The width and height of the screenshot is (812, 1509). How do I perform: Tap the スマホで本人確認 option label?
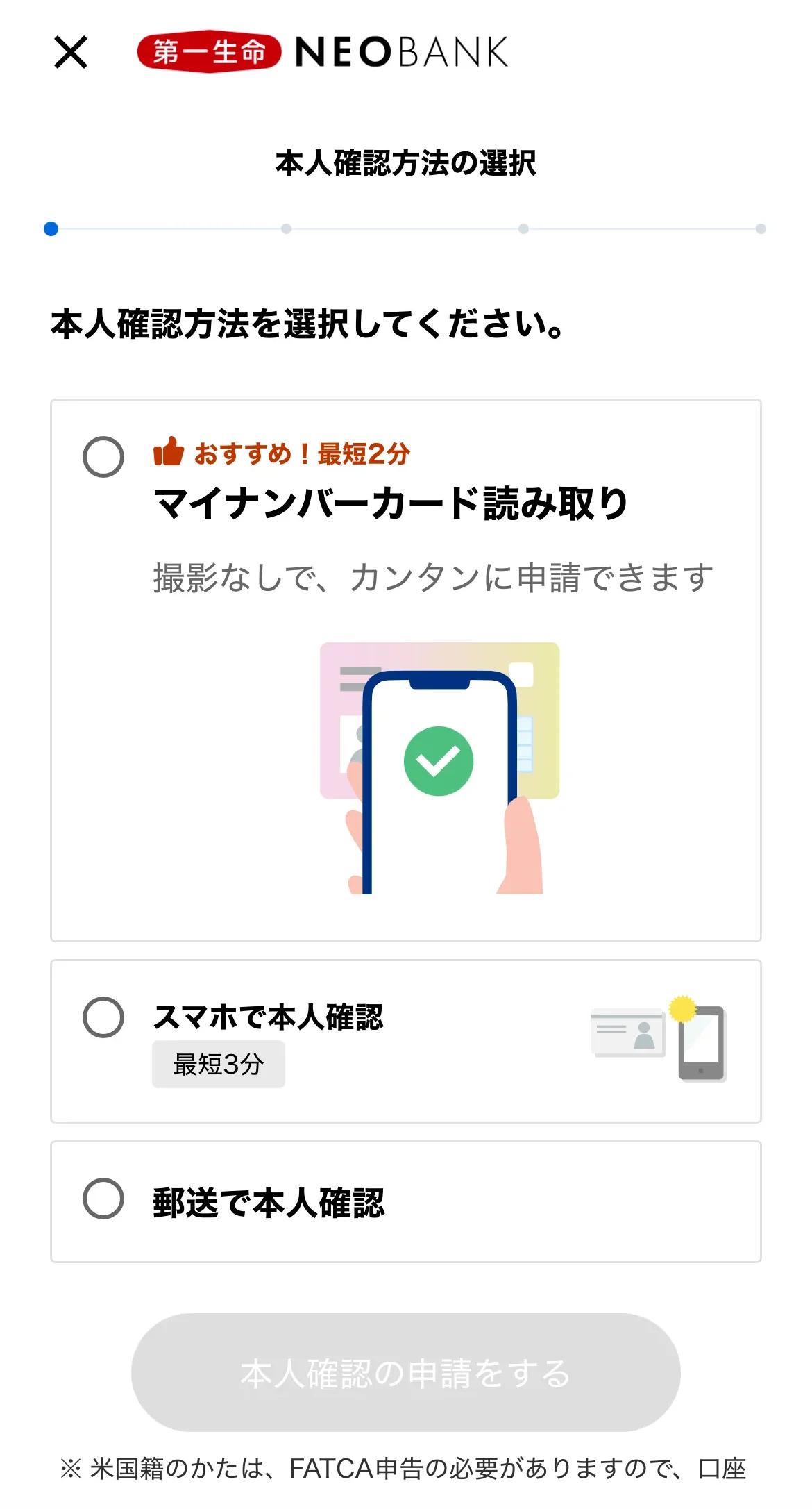pos(268,1017)
